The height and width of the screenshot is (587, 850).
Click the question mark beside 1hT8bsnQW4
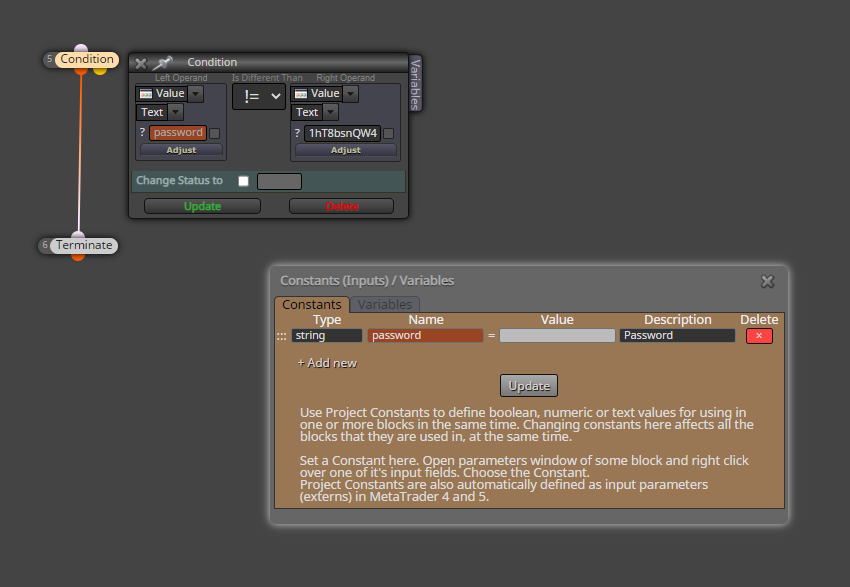pos(297,132)
